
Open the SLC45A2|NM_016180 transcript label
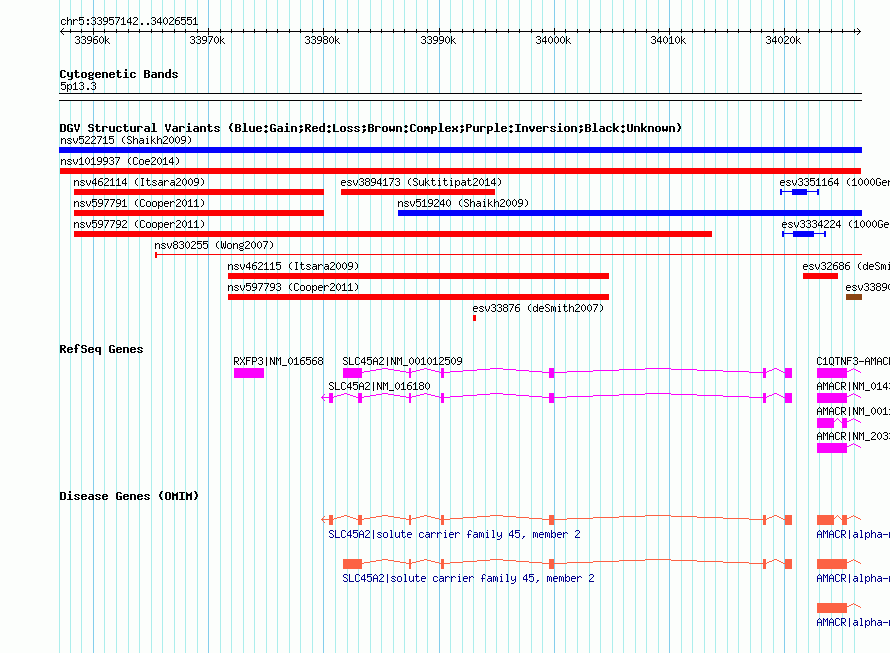379,386
